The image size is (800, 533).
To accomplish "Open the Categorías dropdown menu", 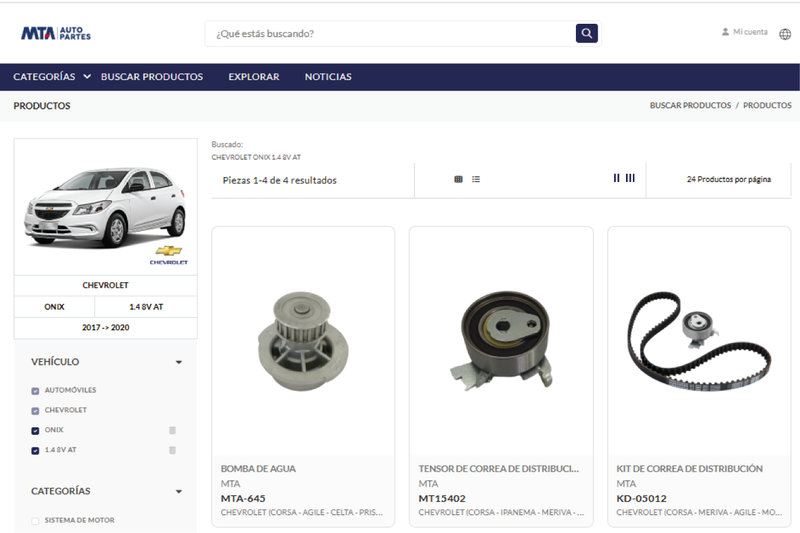I will pyautogui.click(x=51, y=77).
